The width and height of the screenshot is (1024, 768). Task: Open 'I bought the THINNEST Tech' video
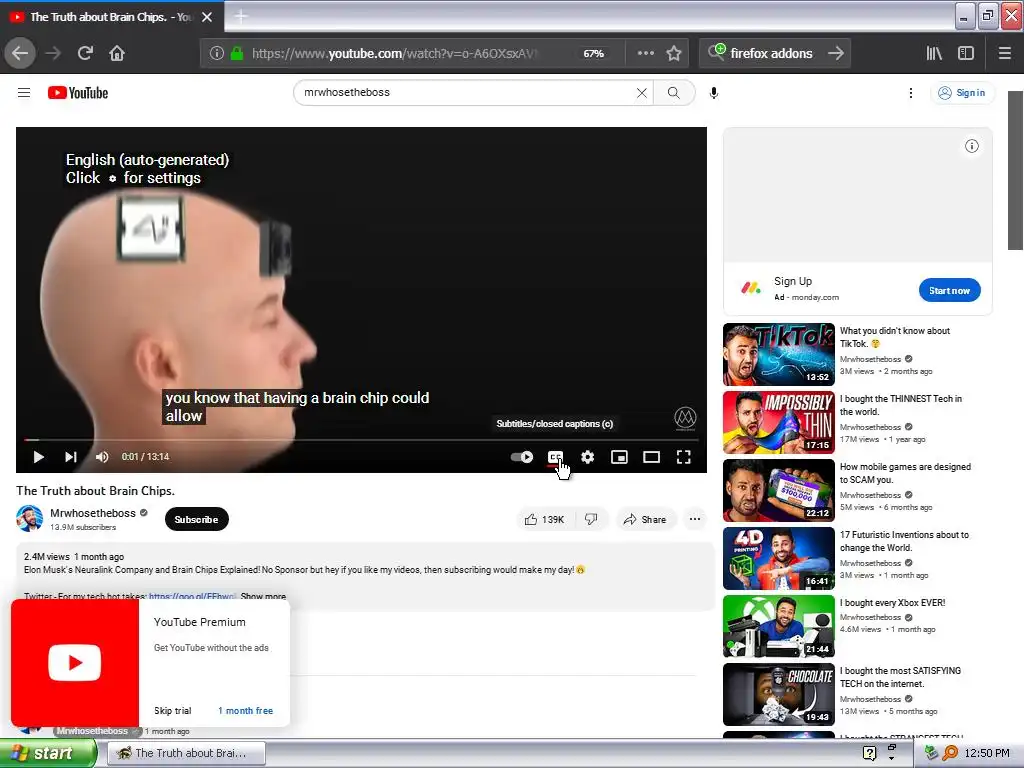(x=901, y=405)
